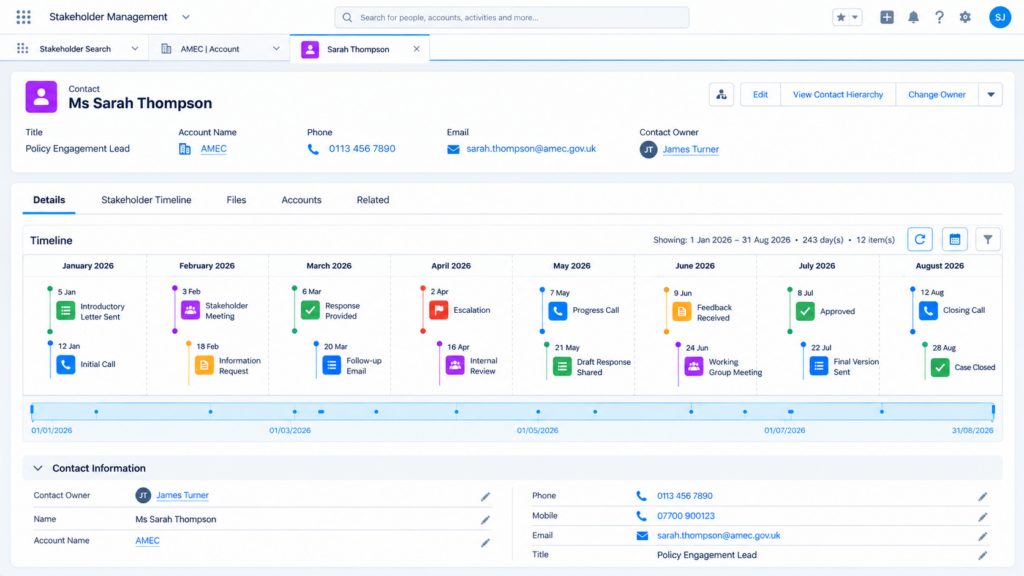Viewport: 1024px width, 576px height.
Task: Open the timeline calendar date picker icon
Action: (954, 240)
